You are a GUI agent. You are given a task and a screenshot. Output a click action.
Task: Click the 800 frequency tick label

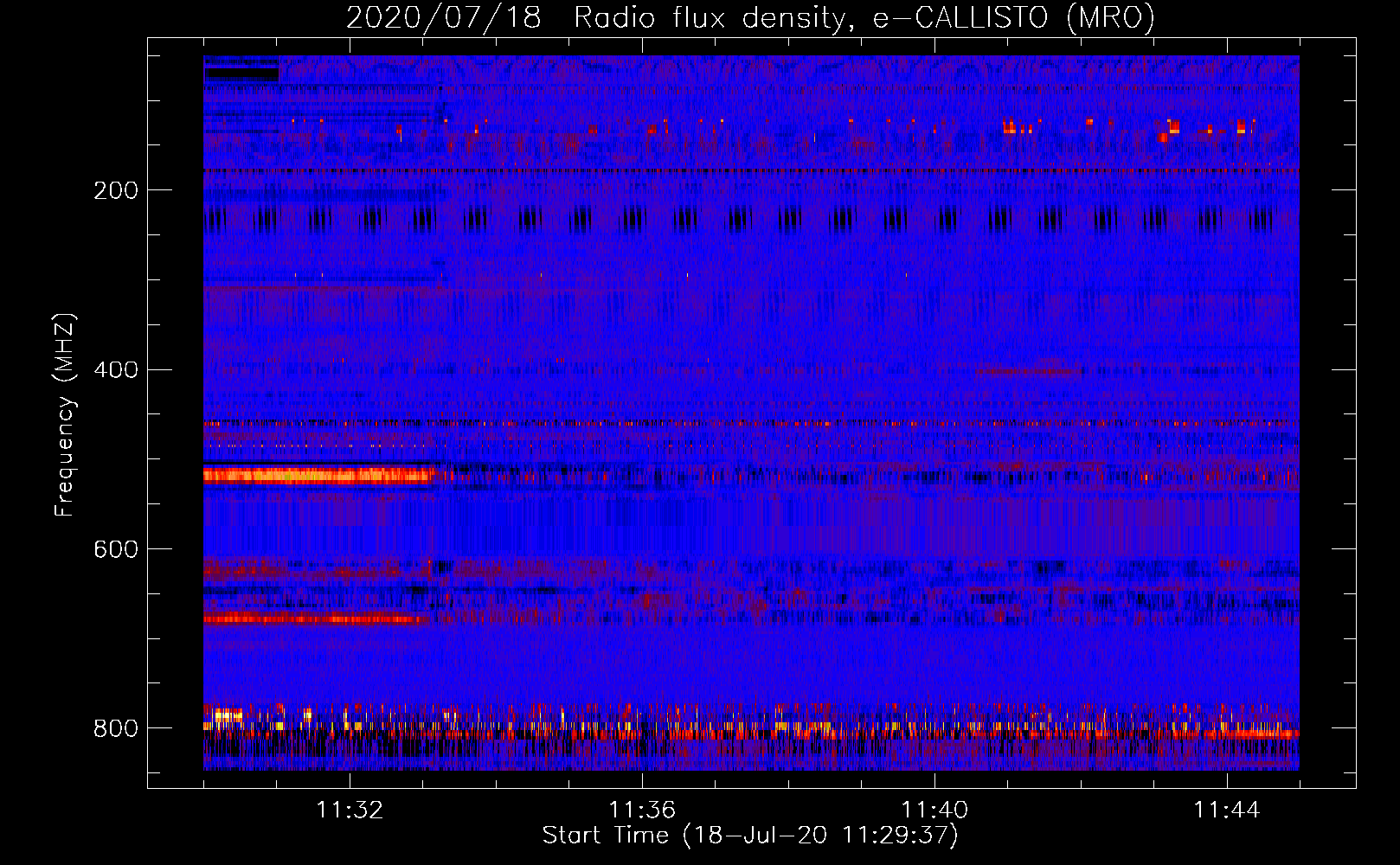116,728
